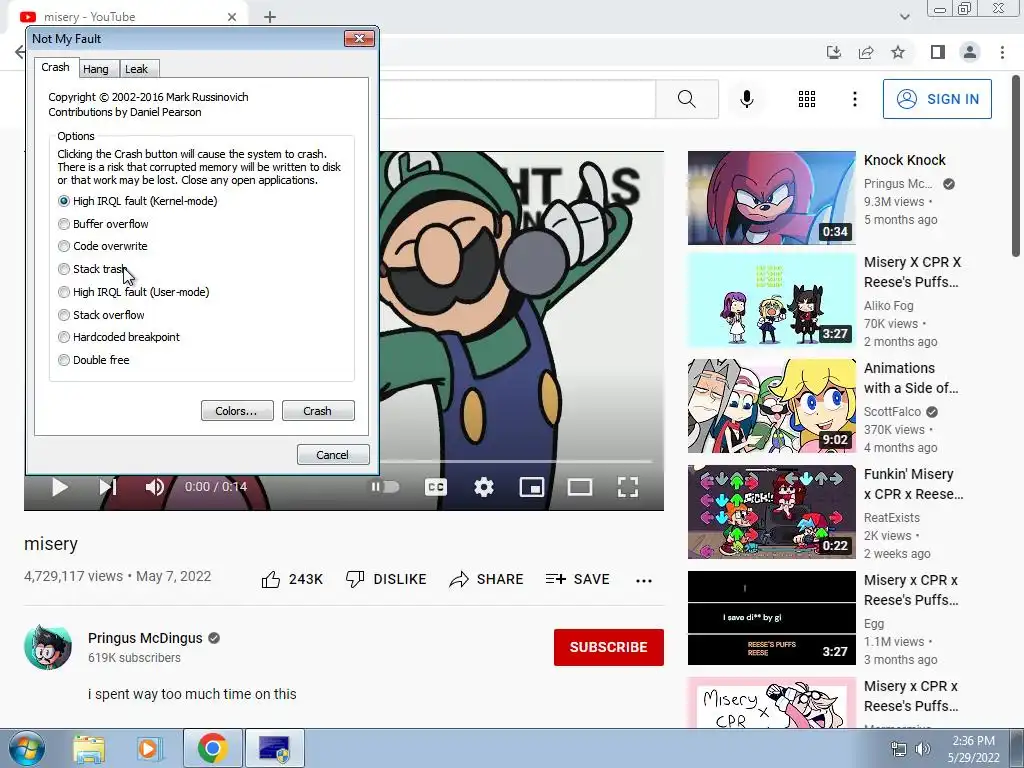Open more actions ellipsis under video
Screen dimensions: 1024x768
(x=644, y=580)
